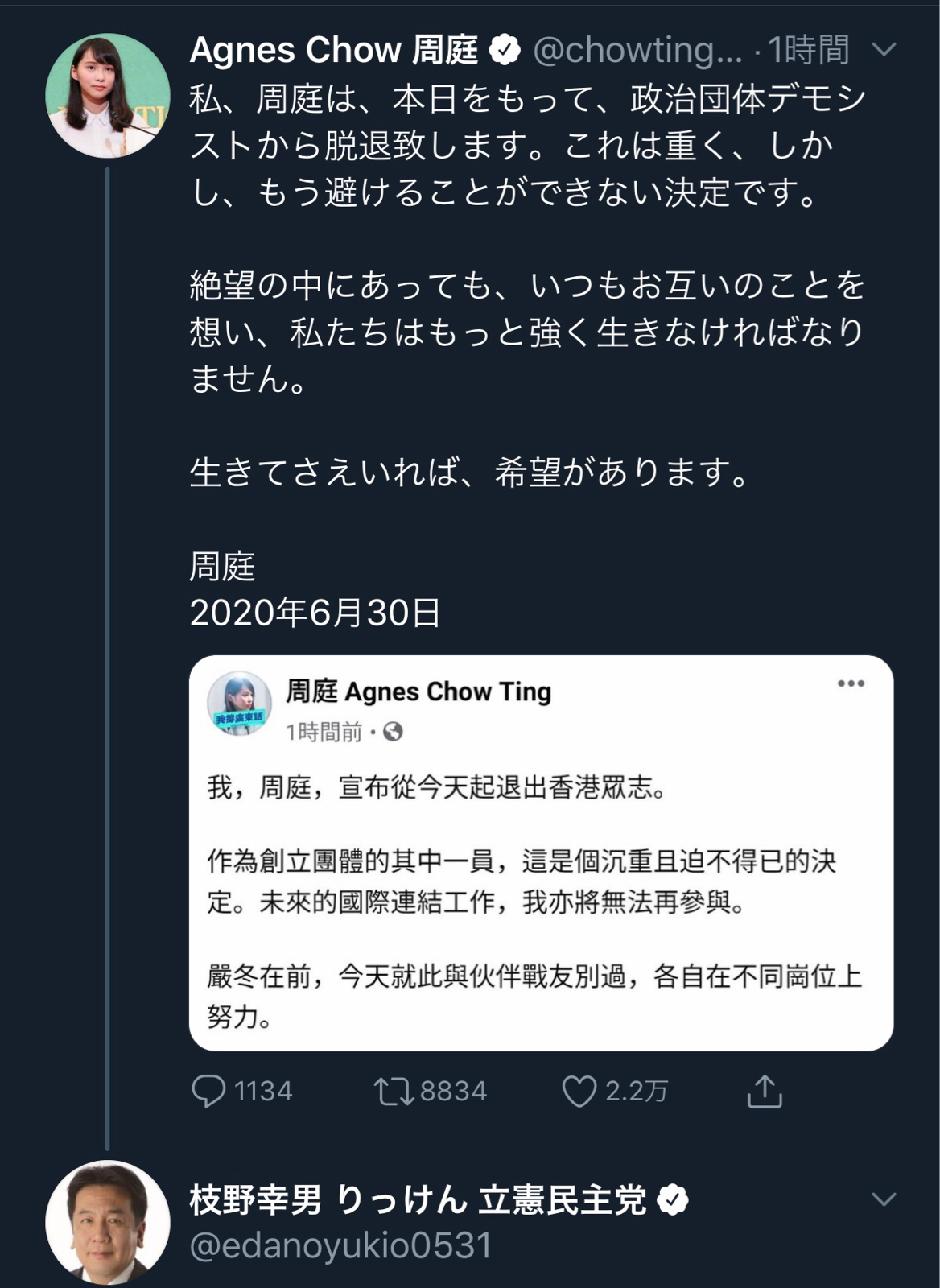Expand the chevron menu on 枝野幸男's tweet
This screenshot has height=1288, width=940.
(x=884, y=1199)
